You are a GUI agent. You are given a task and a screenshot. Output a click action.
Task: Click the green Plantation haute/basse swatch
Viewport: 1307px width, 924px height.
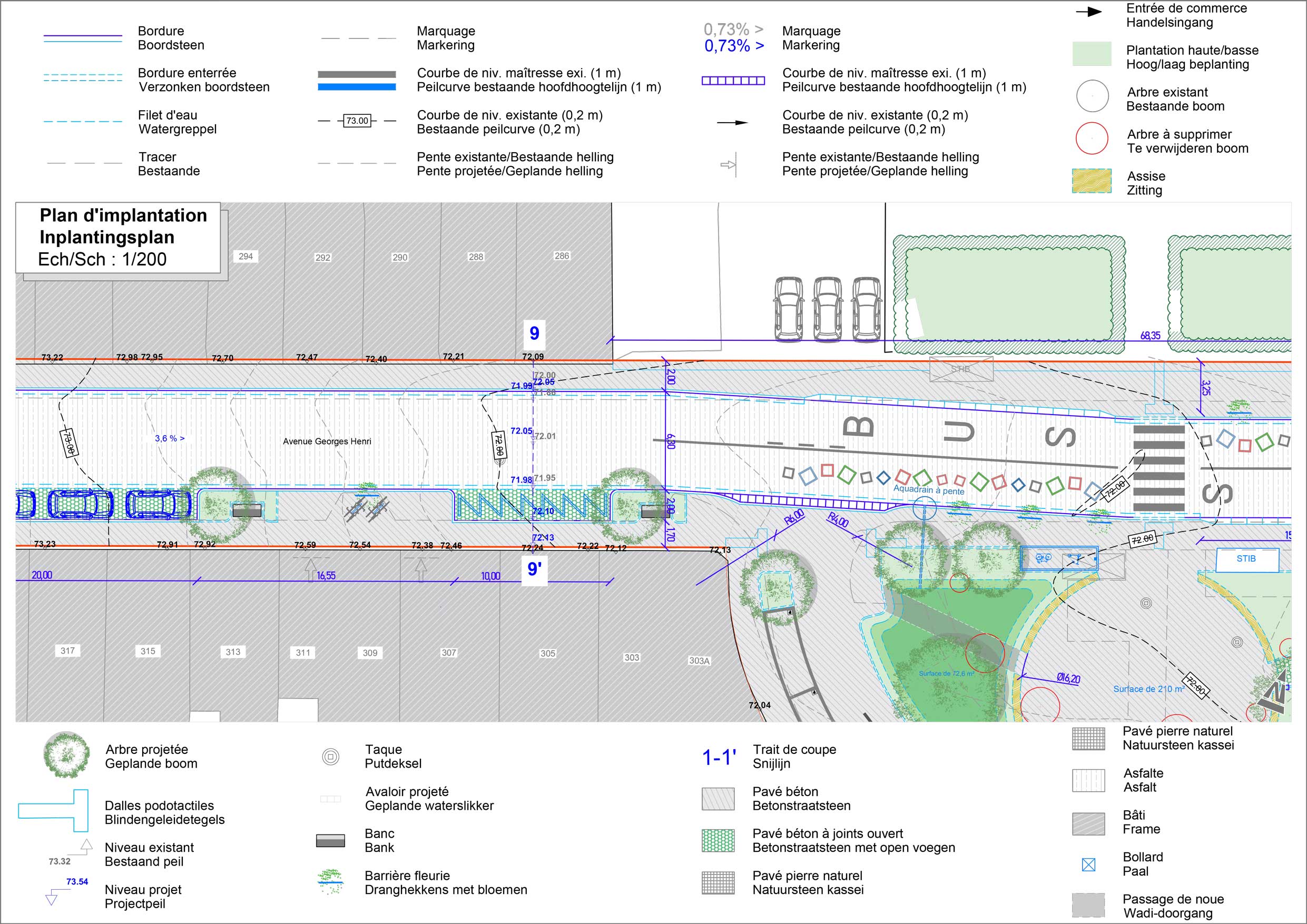coord(1091,54)
